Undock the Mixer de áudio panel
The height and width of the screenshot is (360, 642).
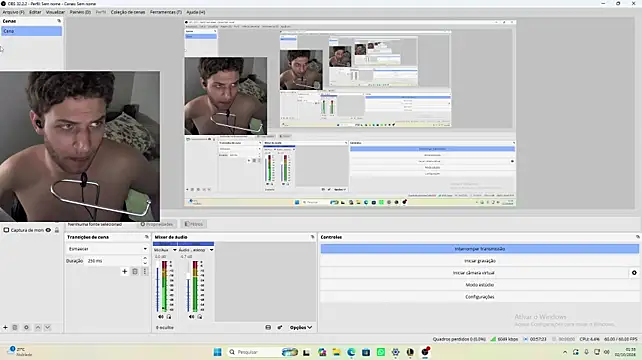[312, 237]
